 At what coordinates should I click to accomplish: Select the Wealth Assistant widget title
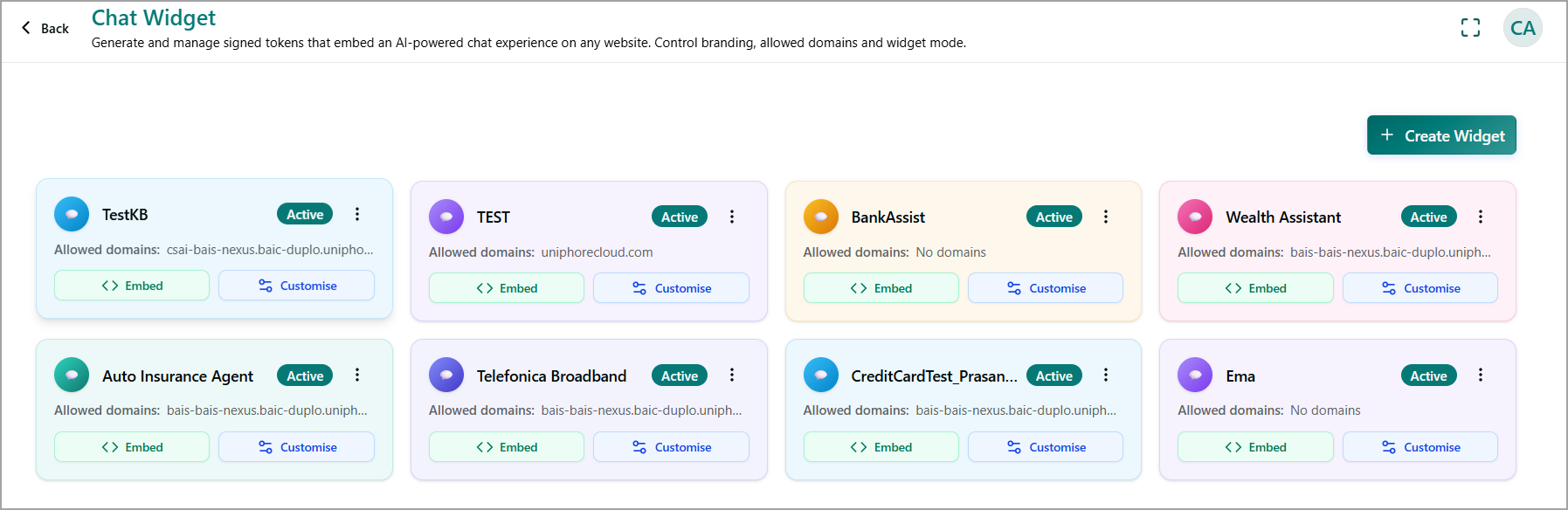(x=1283, y=217)
